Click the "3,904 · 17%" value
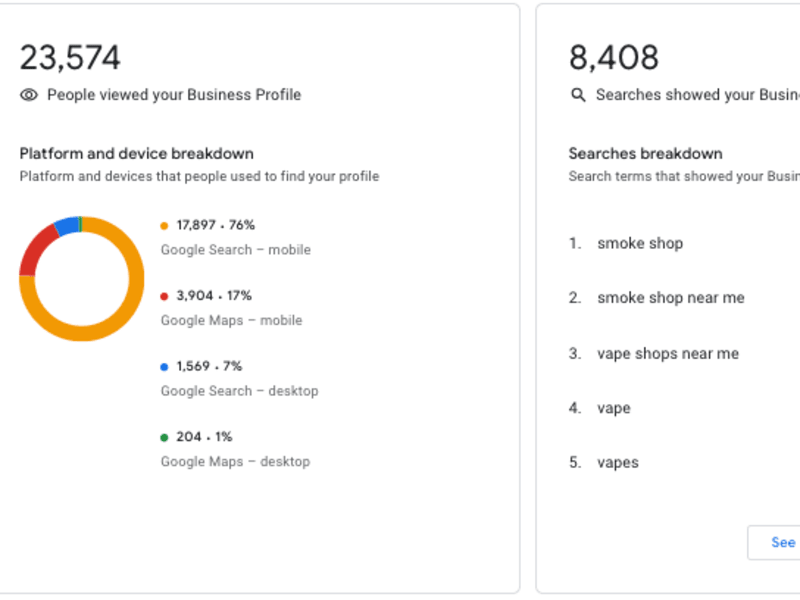The width and height of the screenshot is (800, 600). 214,296
